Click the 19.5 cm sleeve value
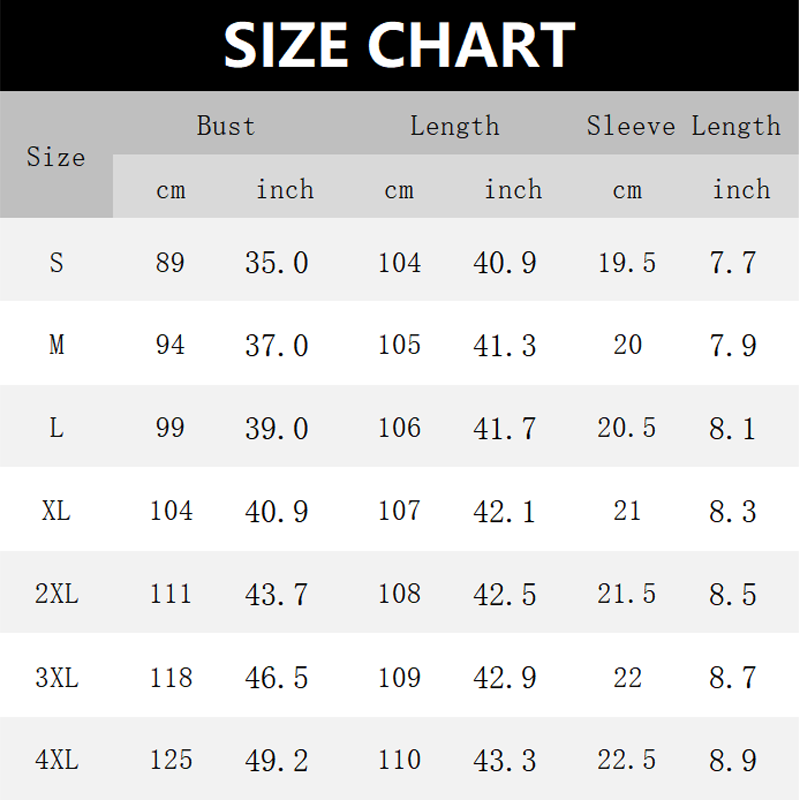800x800 pixels. point(627,263)
